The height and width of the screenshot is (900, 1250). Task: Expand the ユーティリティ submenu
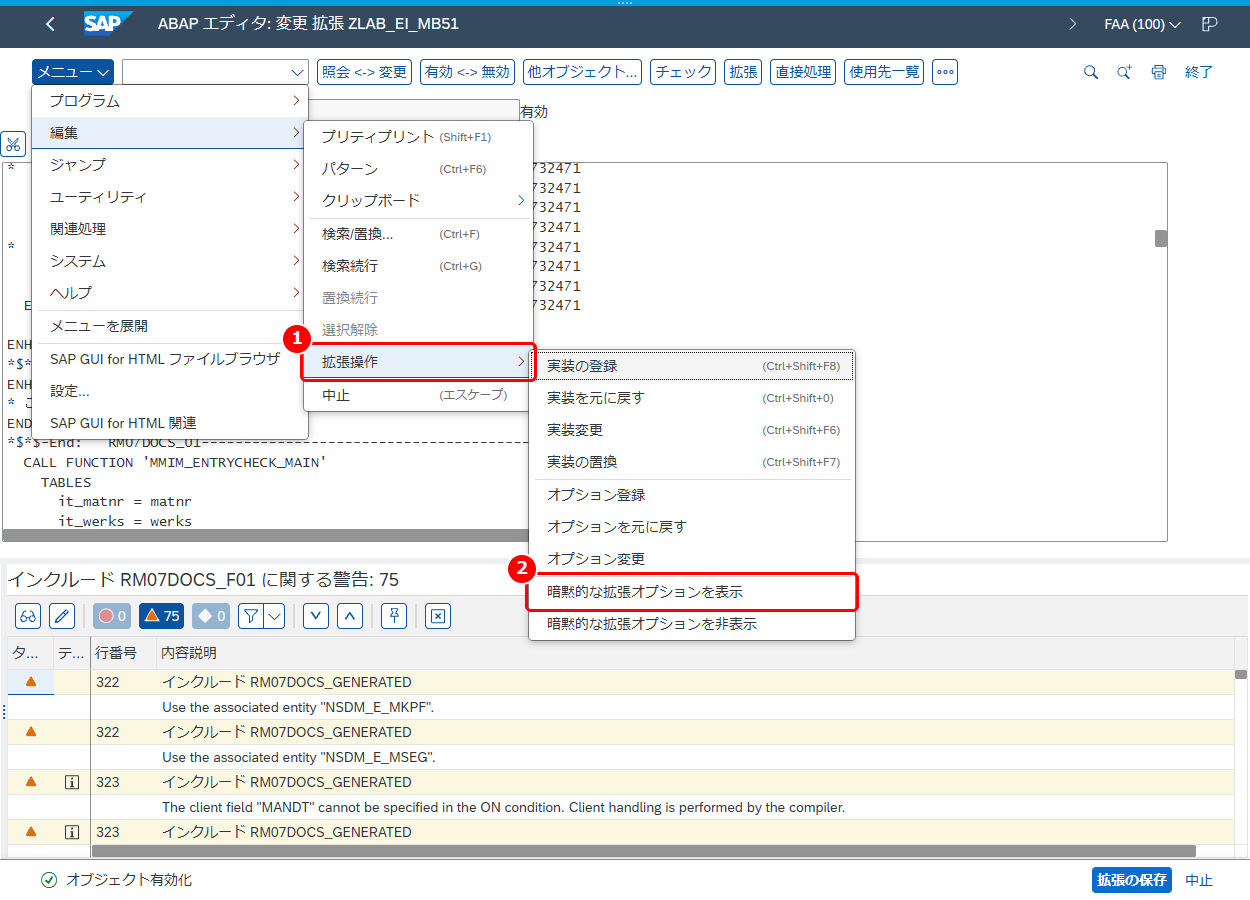coord(170,197)
